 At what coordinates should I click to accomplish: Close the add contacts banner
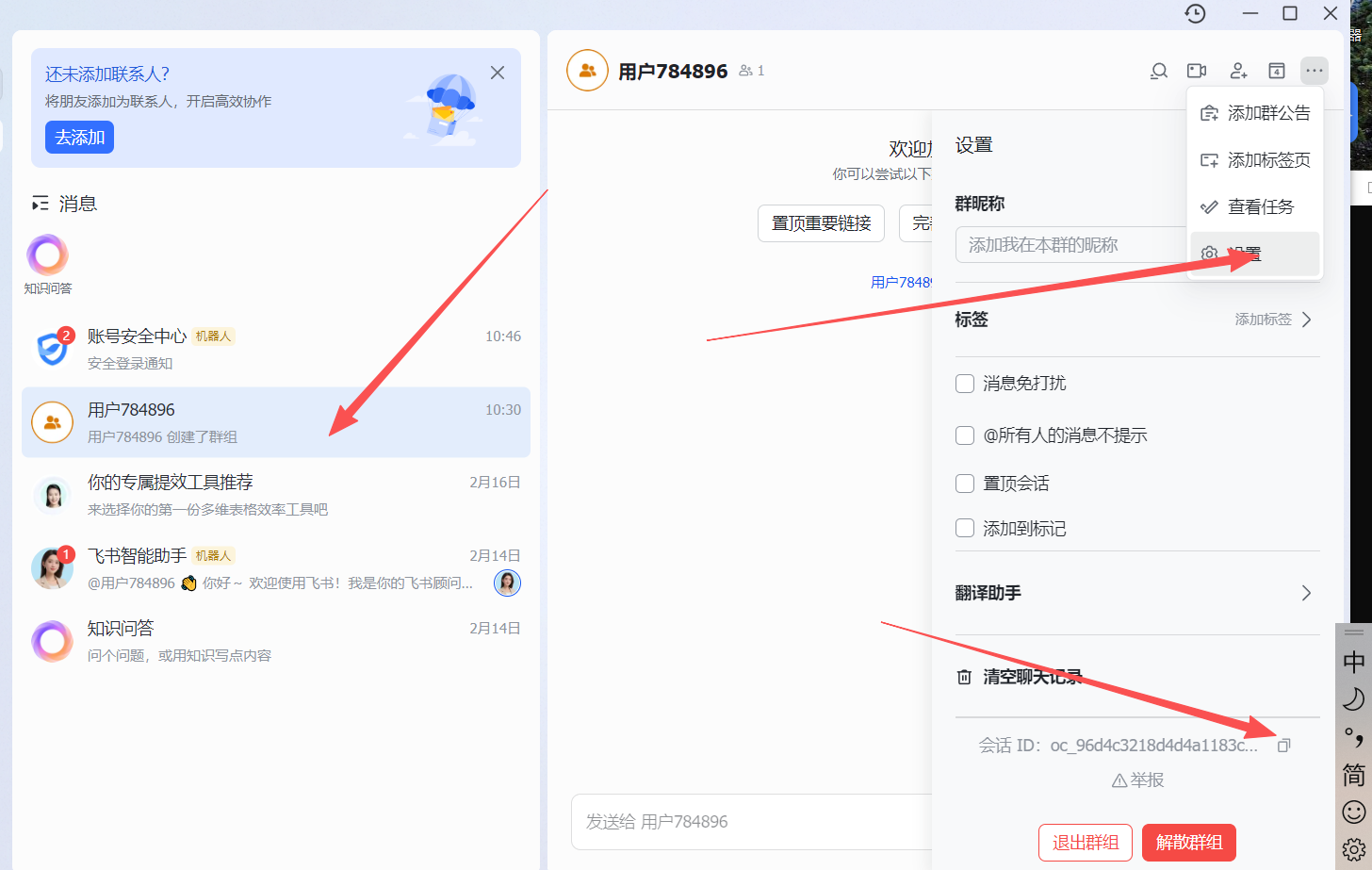(x=498, y=73)
